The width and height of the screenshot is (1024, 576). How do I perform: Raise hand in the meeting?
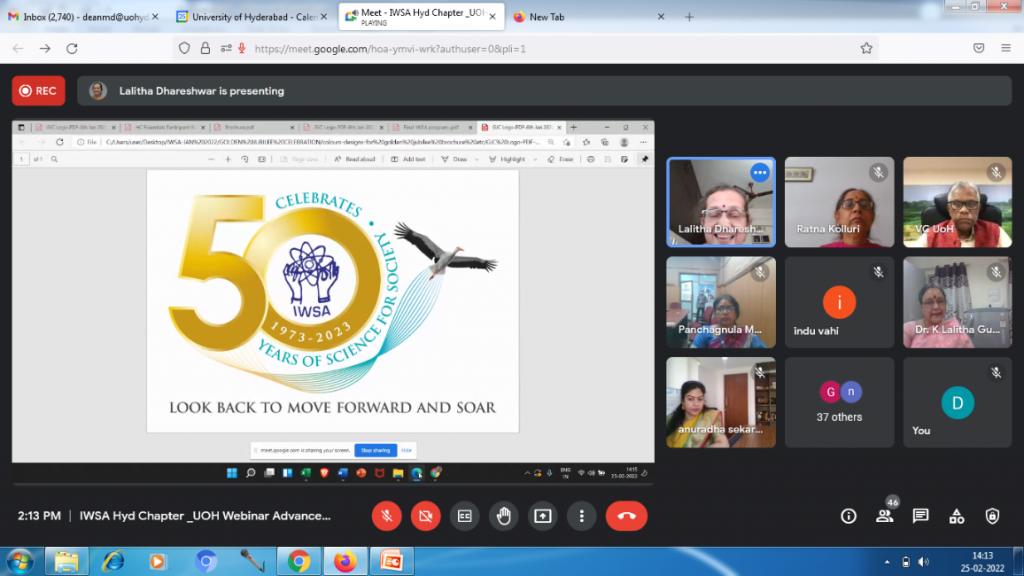504,516
